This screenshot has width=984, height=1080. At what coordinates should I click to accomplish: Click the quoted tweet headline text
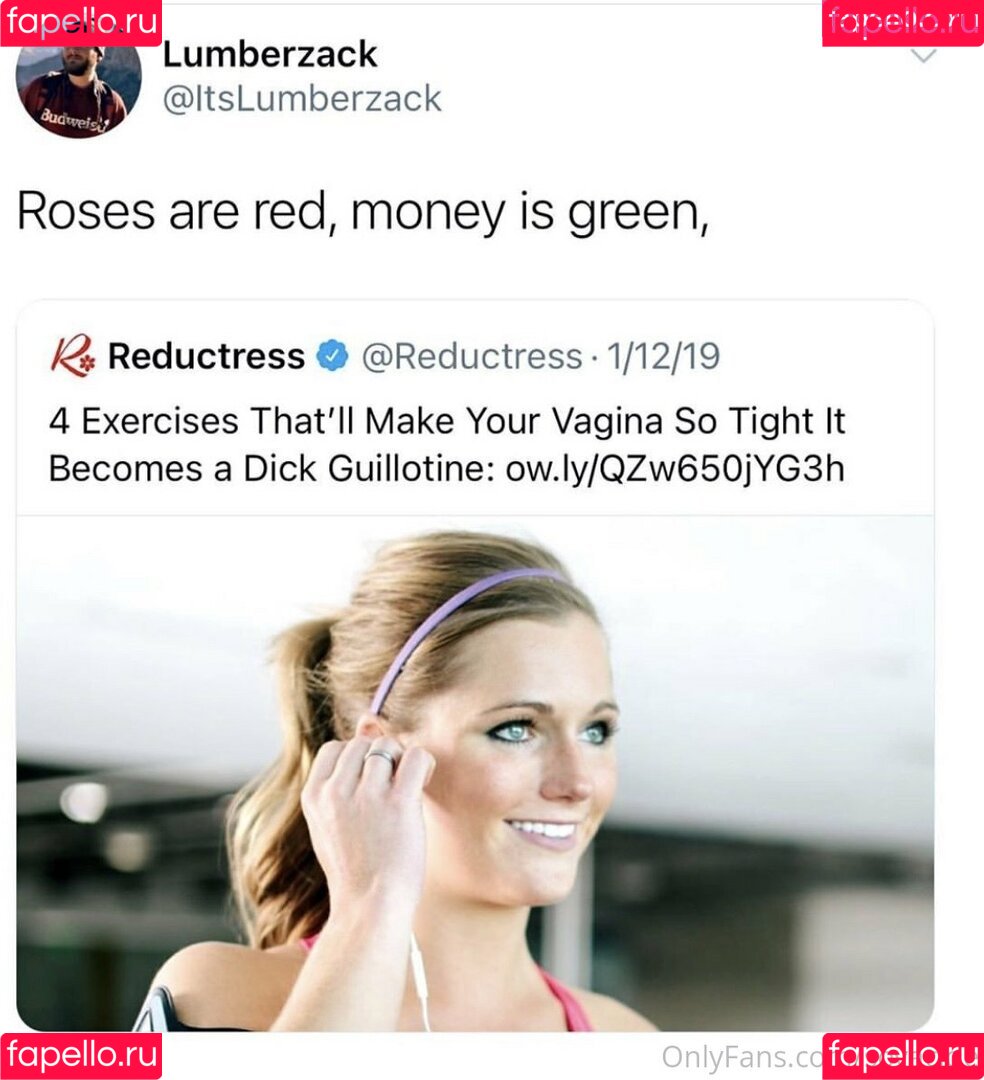(x=447, y=444)
